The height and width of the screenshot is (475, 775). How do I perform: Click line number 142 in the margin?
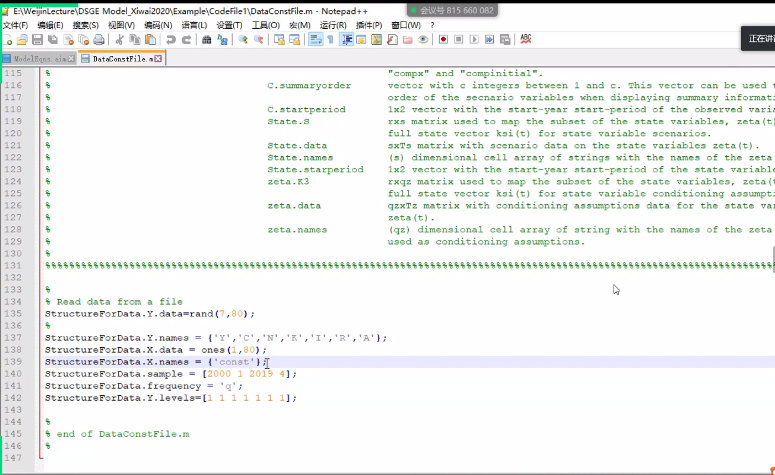click(13, 398)
